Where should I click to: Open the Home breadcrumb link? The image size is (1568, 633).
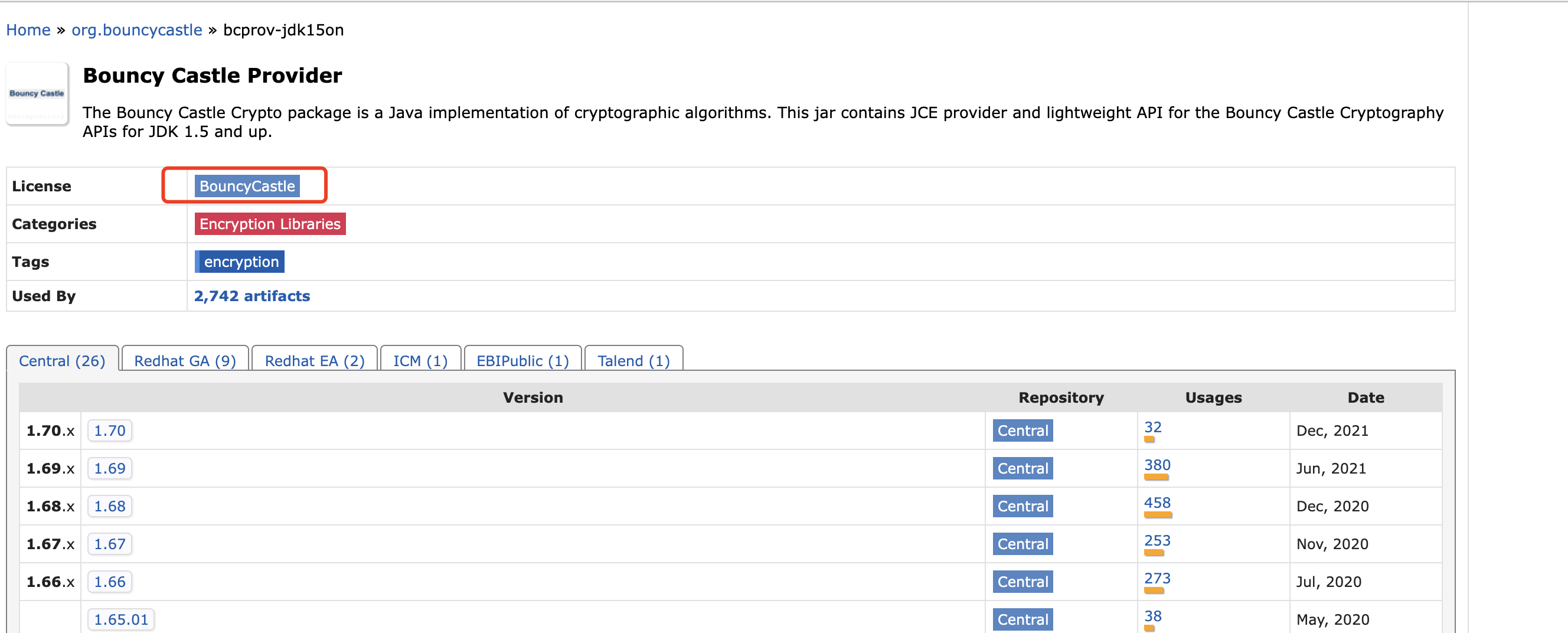28,30
